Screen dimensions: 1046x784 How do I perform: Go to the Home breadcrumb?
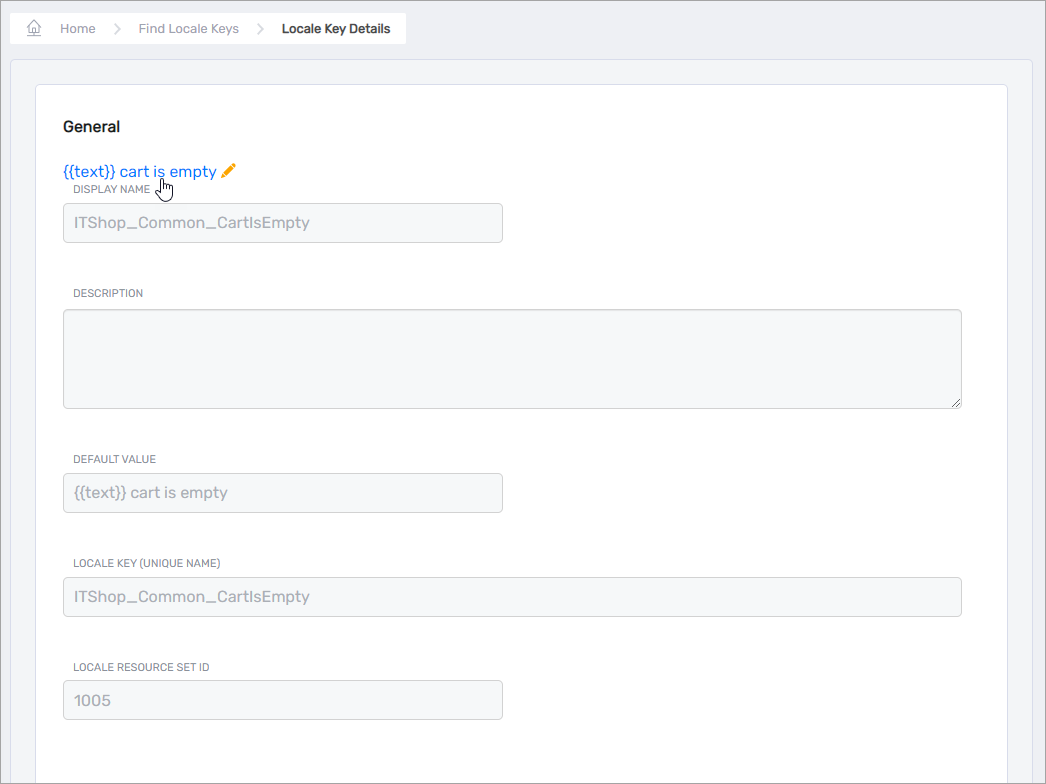pos(77,29)
